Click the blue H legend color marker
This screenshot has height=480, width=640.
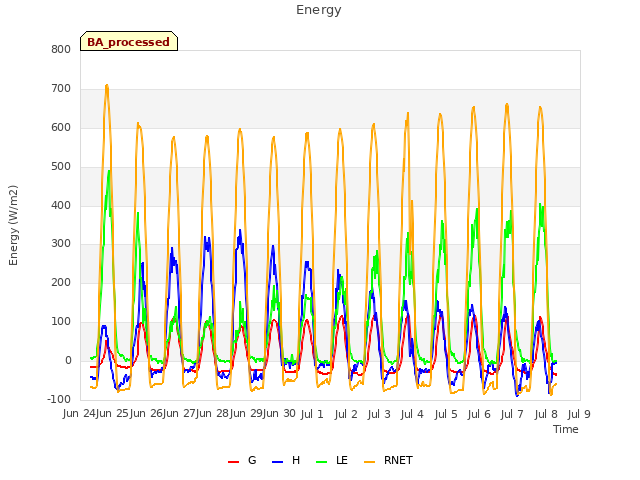[277, 462]
